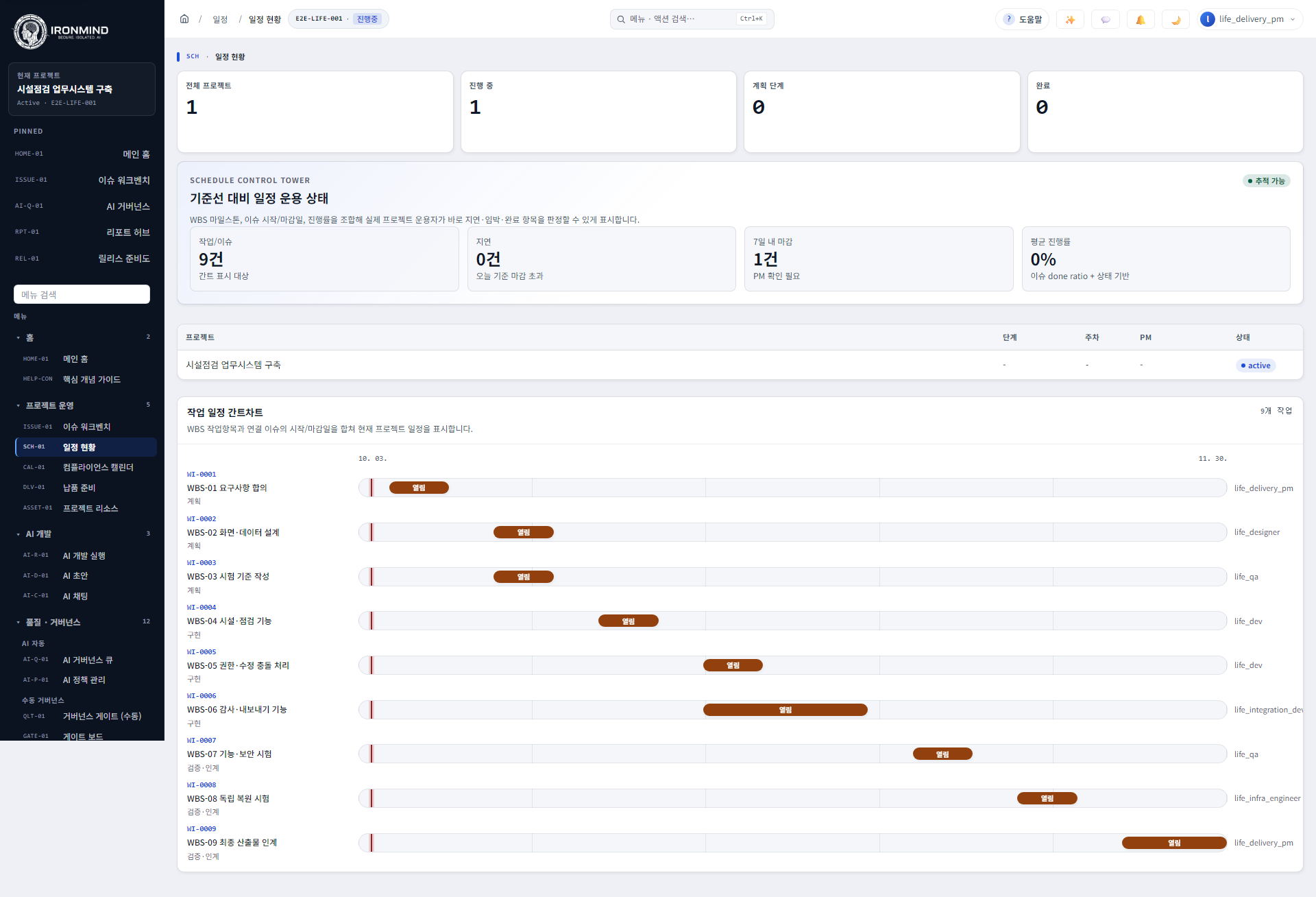Open pinned 메인 홈 shortcut
Viewport: 1316px width, 897px height.
click(x=82, y=154)
